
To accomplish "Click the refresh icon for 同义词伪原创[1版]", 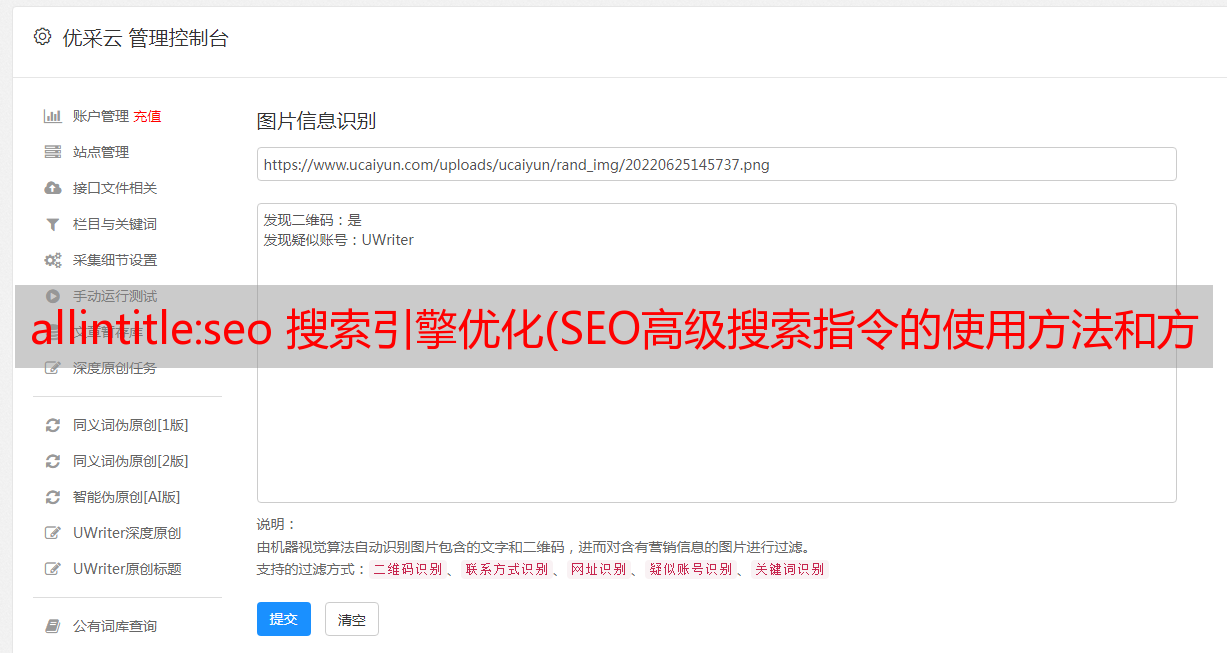I will [53, 425].
